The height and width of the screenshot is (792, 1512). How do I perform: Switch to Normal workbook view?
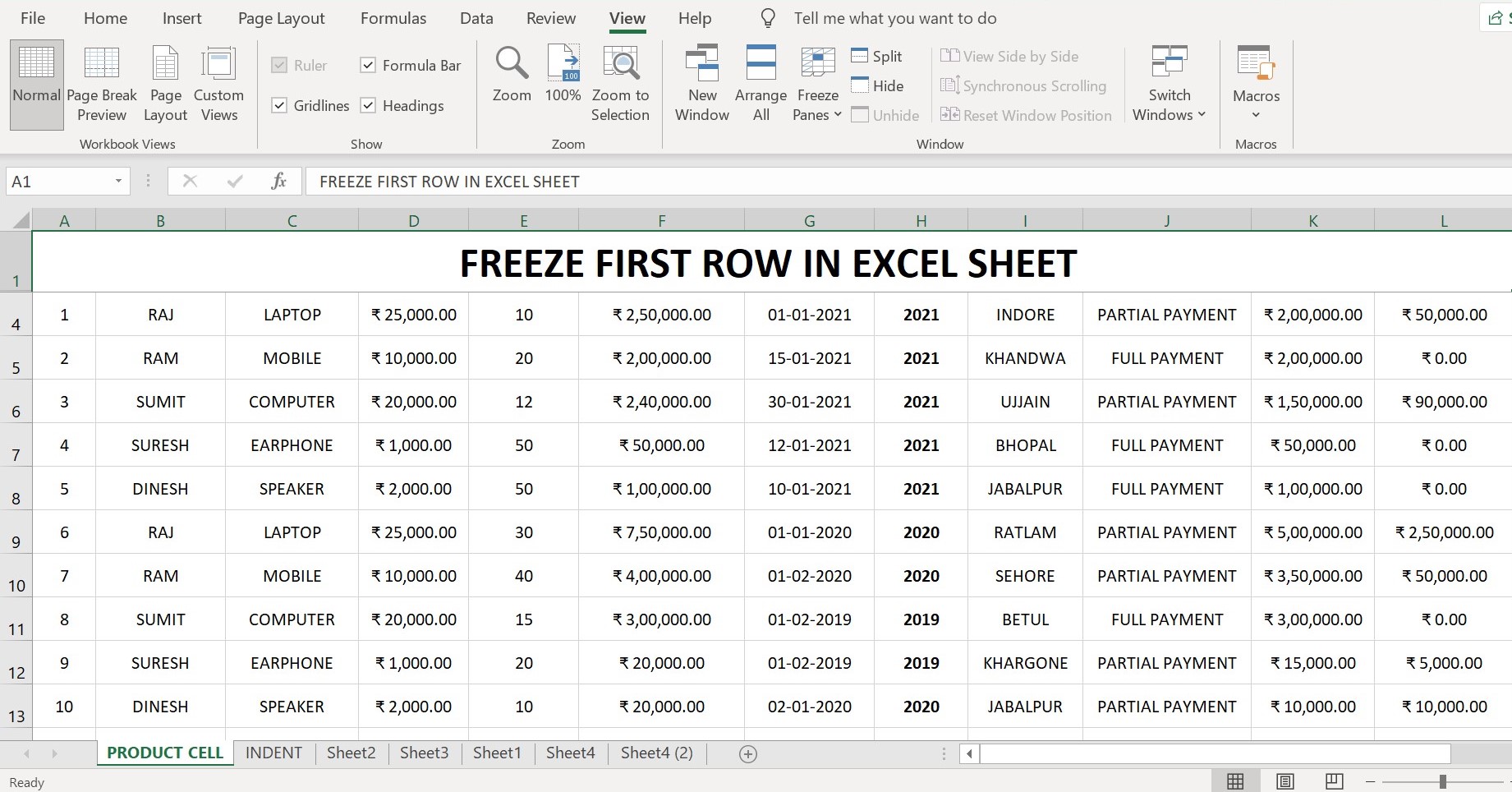(37, 85)
